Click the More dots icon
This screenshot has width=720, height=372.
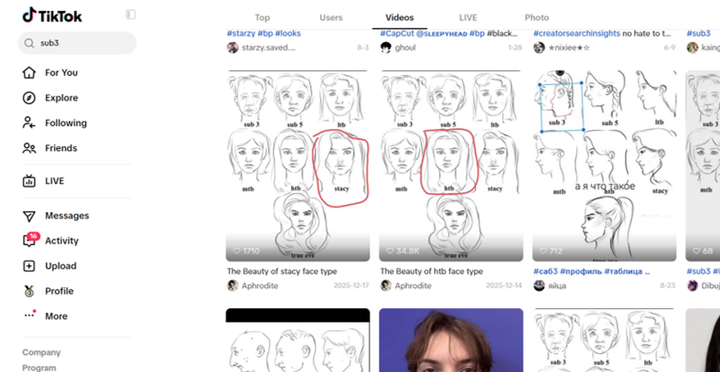[x=30, y=316]
